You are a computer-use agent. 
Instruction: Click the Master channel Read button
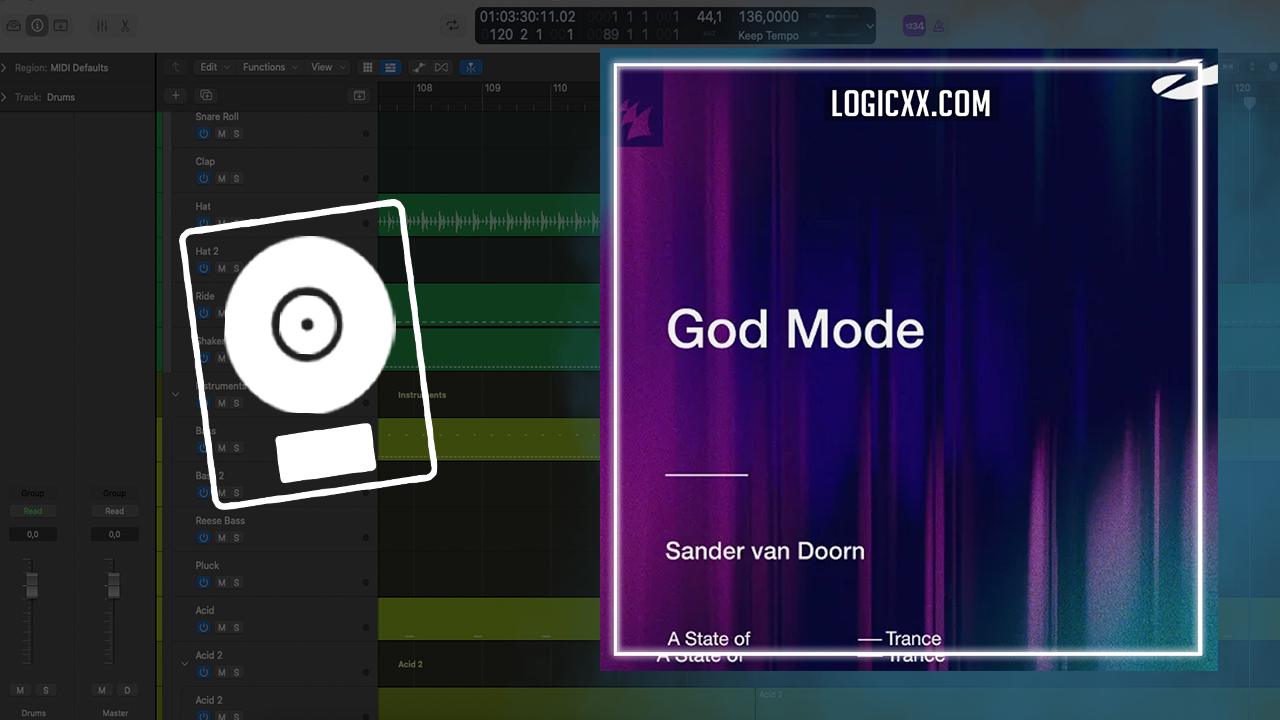pos(115,511)
